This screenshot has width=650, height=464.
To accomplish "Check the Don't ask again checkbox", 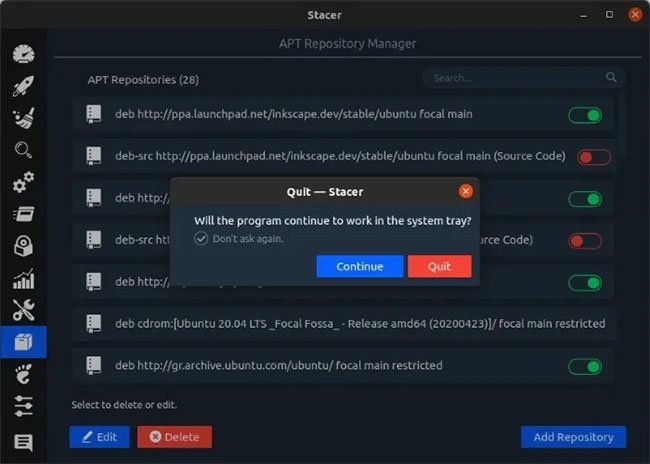I will (201, 238).
